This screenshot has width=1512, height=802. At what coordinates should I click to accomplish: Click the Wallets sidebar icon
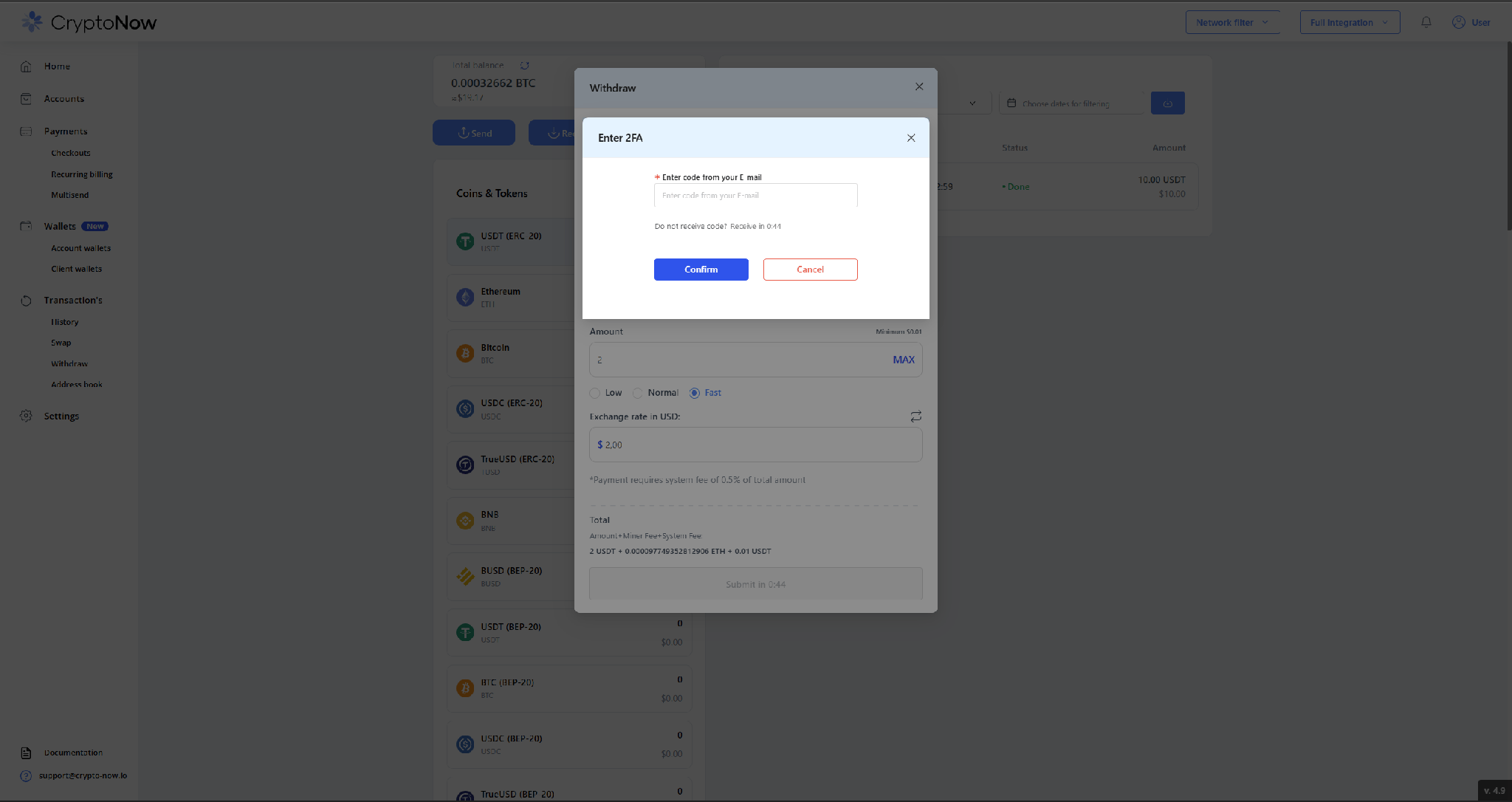[26, 226]
